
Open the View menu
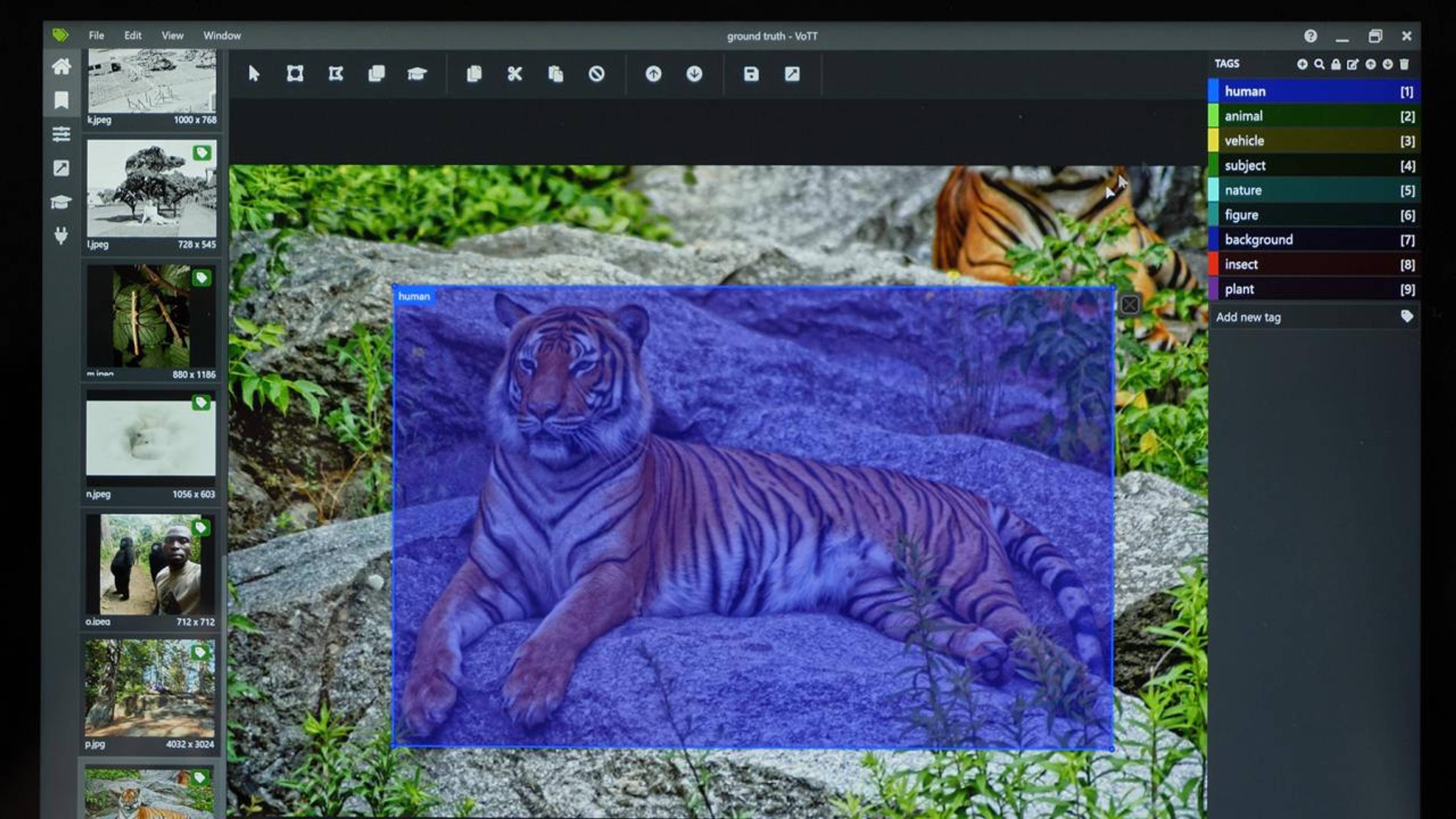[173, 36]
